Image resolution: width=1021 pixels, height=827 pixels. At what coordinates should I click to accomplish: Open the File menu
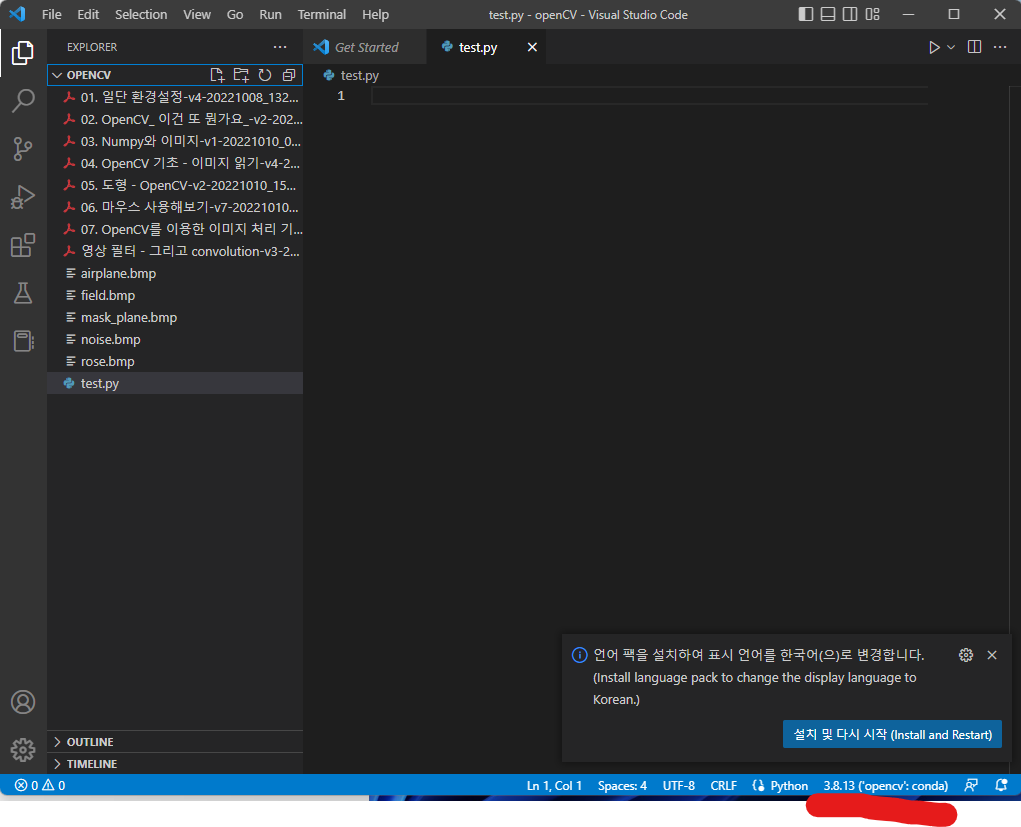pyautogui.click(x=51, y=14)
